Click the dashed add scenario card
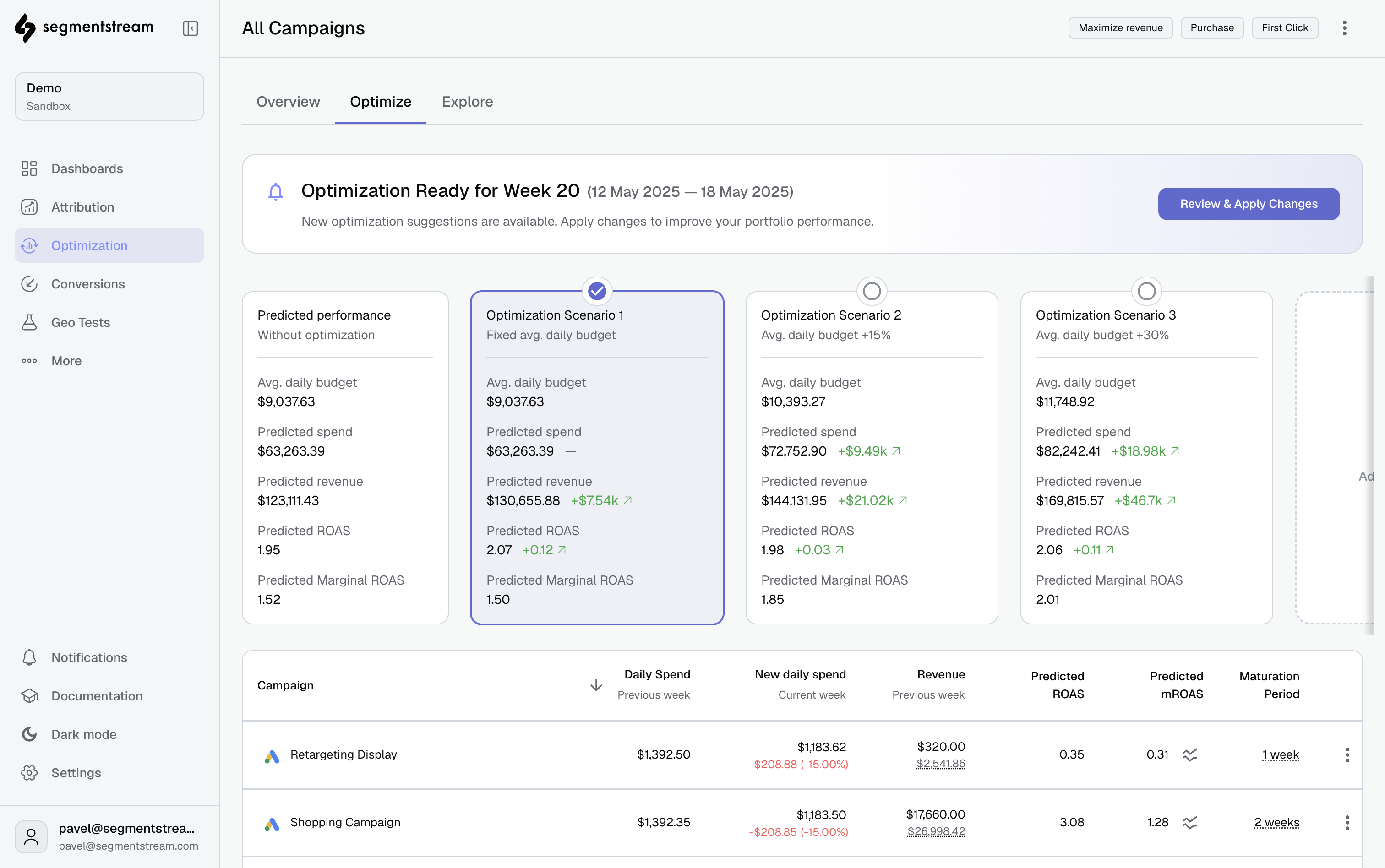Screen dimensions: 1385x868 pyautogui.click(x=1335, y=457)
